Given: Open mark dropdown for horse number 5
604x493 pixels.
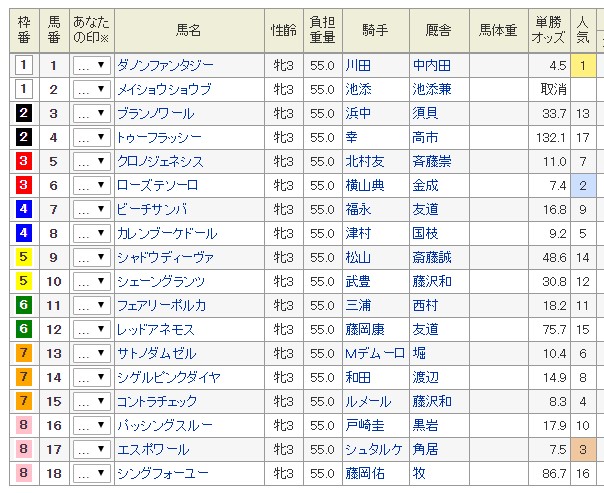Looking at the screenshot, I should pyautogui.click(x=92, y=161).
